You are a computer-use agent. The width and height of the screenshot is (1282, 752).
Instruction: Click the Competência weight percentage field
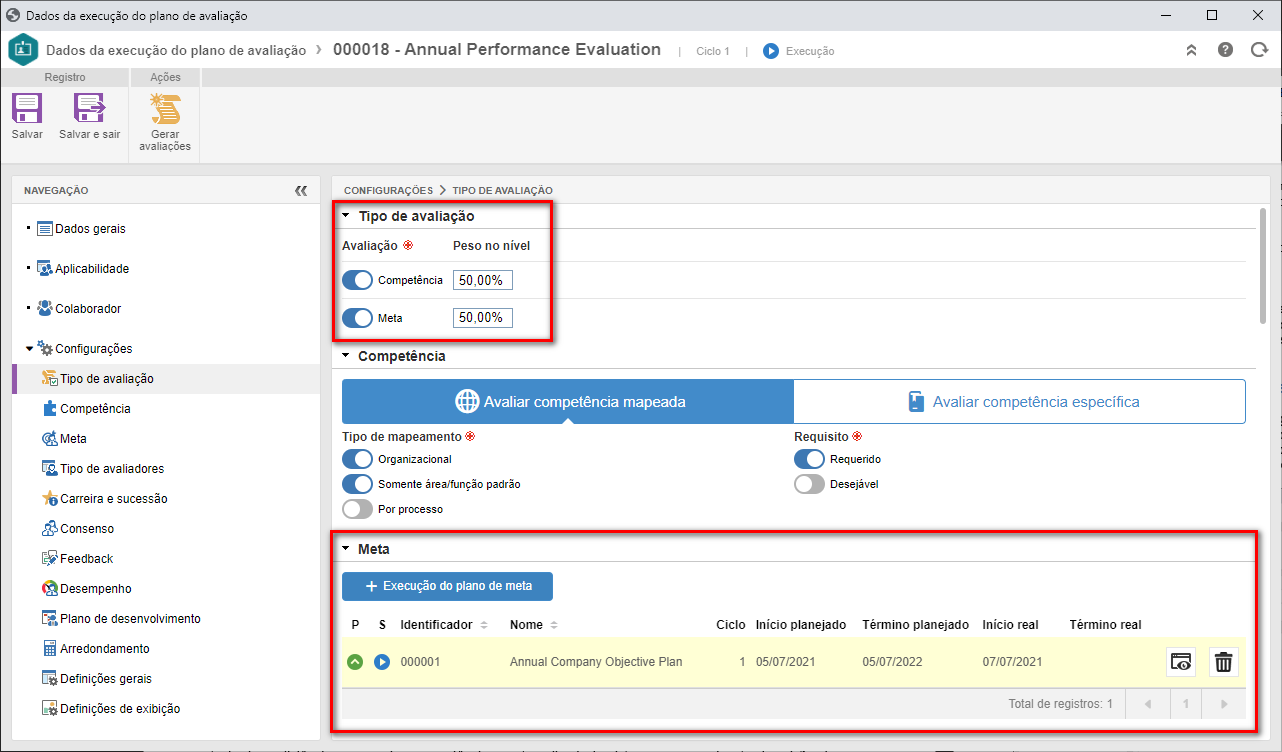(x=483, y=281)
